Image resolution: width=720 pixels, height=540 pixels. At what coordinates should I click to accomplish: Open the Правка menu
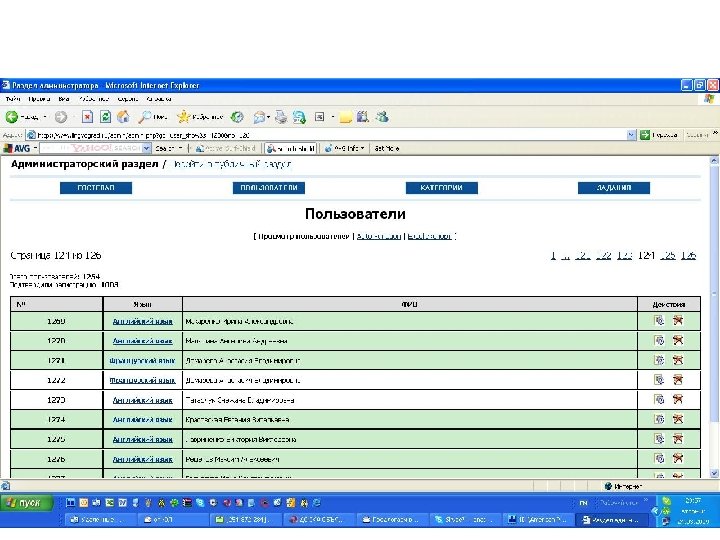tap(39, 99)
